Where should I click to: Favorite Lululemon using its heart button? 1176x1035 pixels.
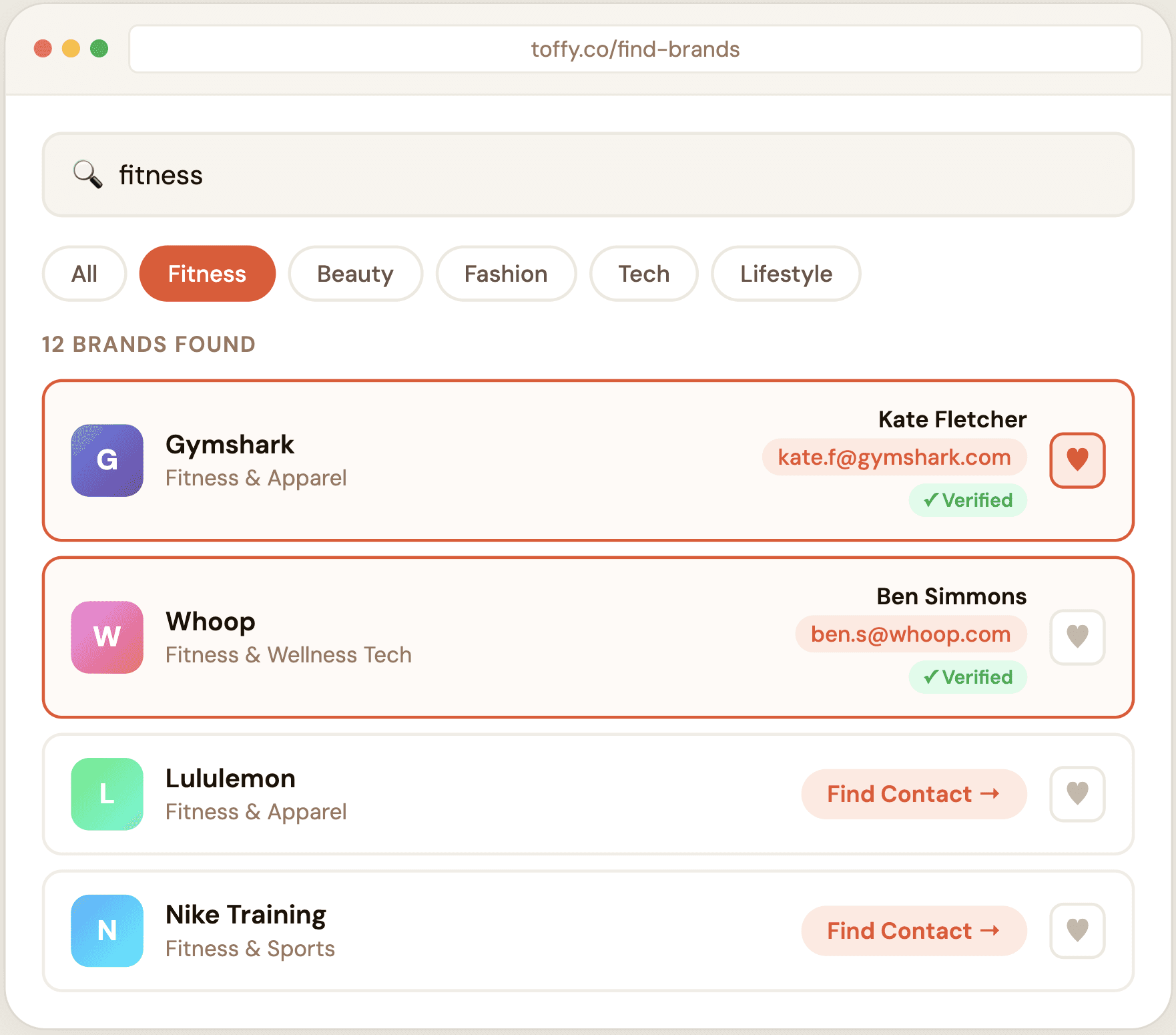pos(1077,794)
